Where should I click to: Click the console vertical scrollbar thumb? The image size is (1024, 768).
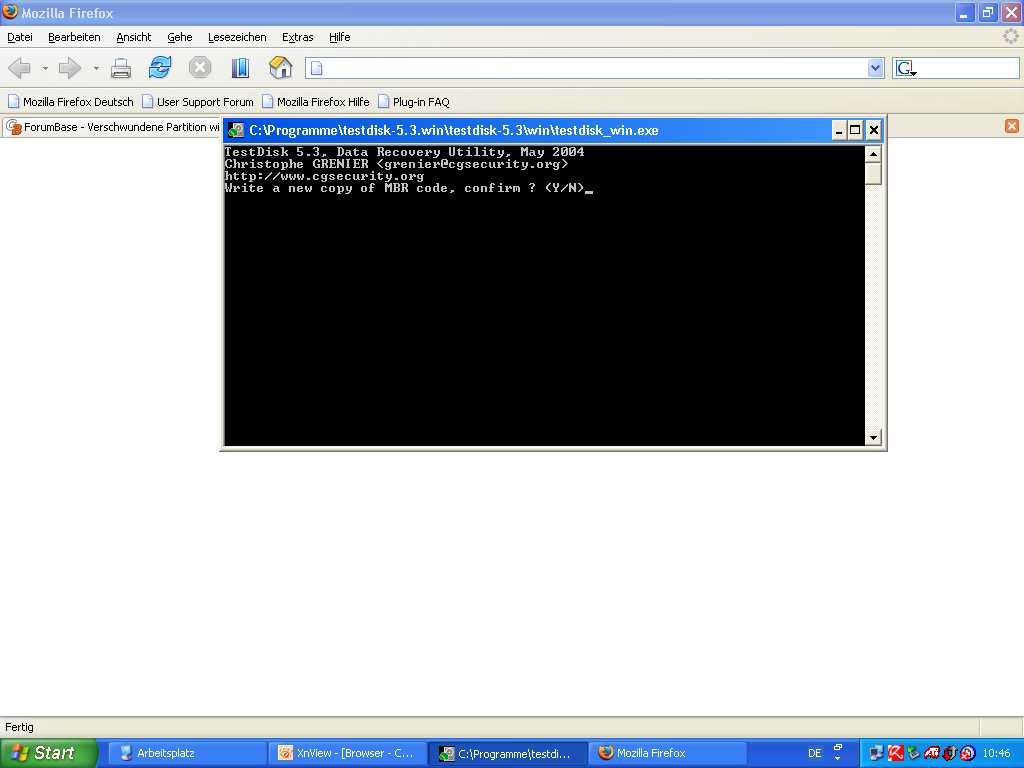coord(873,174)
